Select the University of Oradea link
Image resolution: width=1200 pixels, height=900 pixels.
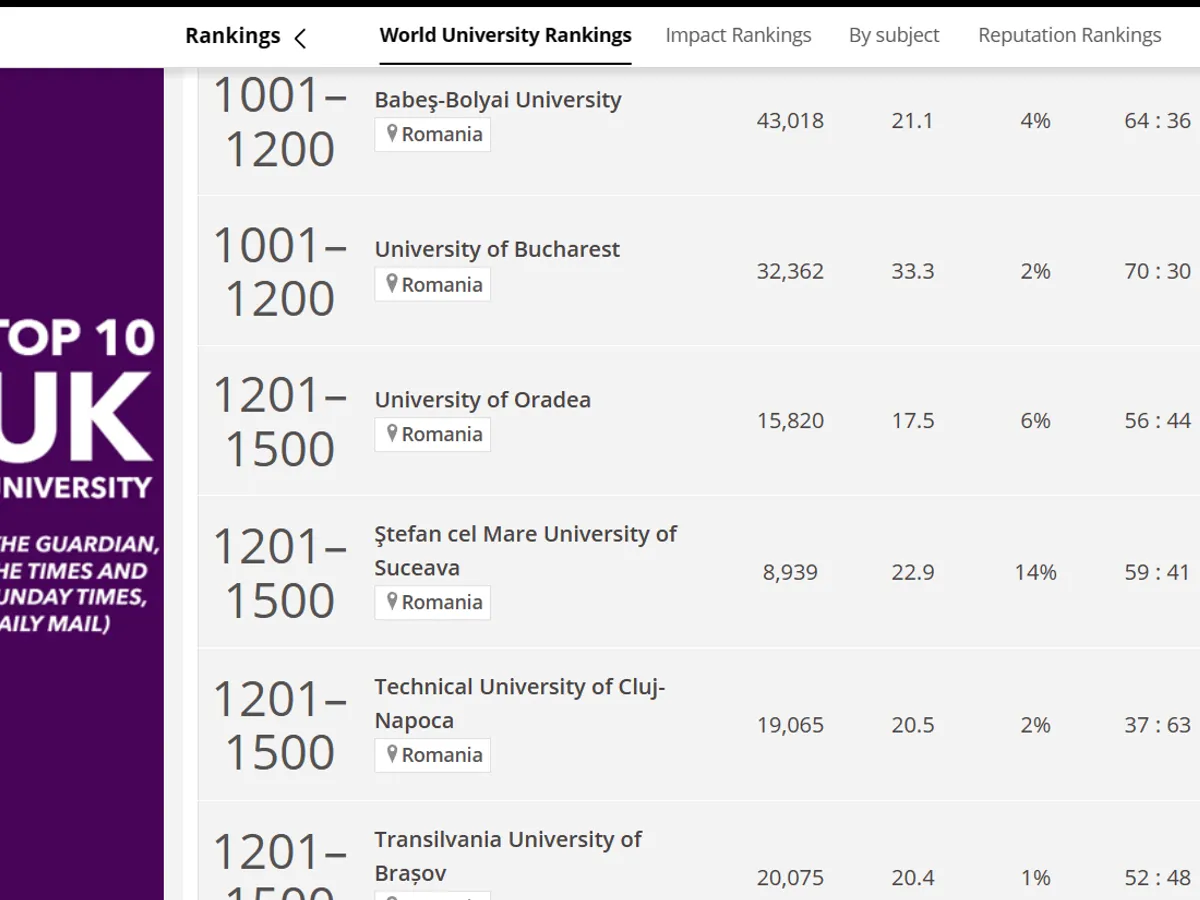coord(482,400)
